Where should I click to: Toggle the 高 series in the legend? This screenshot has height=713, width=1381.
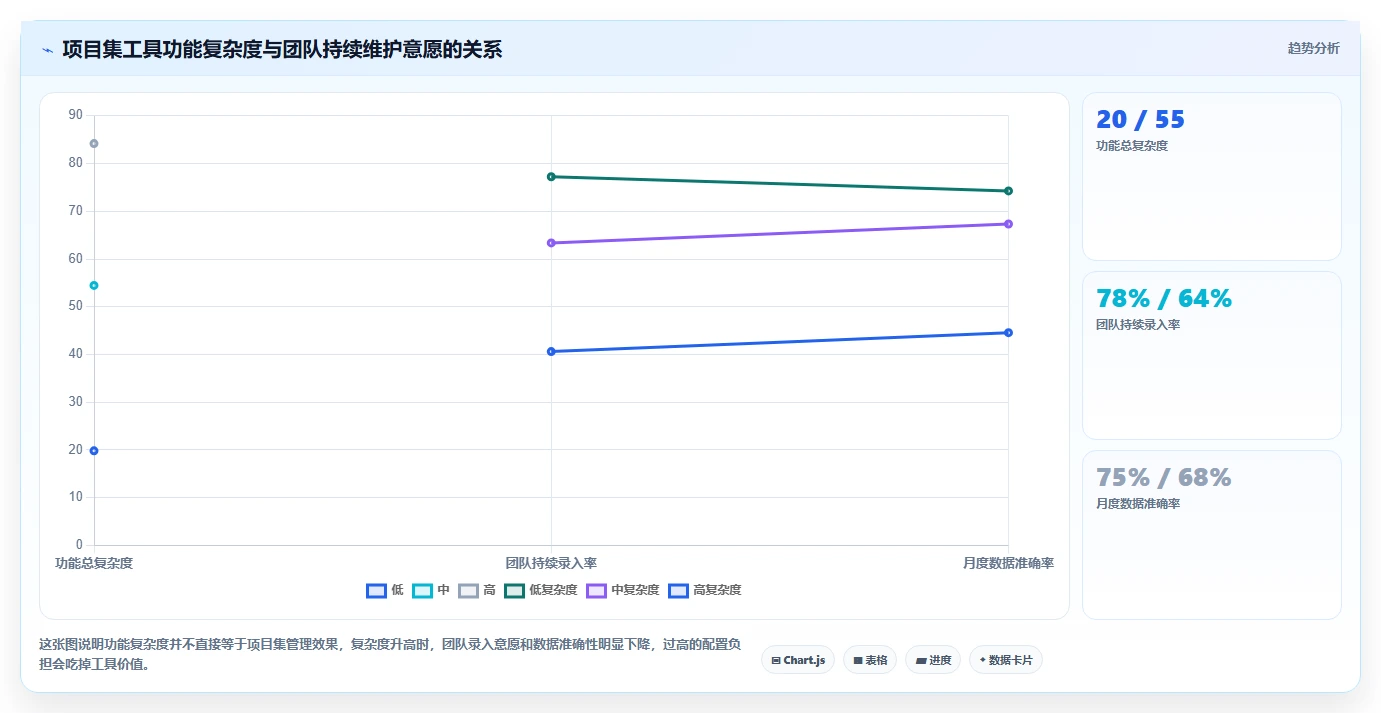pos(477,590)
